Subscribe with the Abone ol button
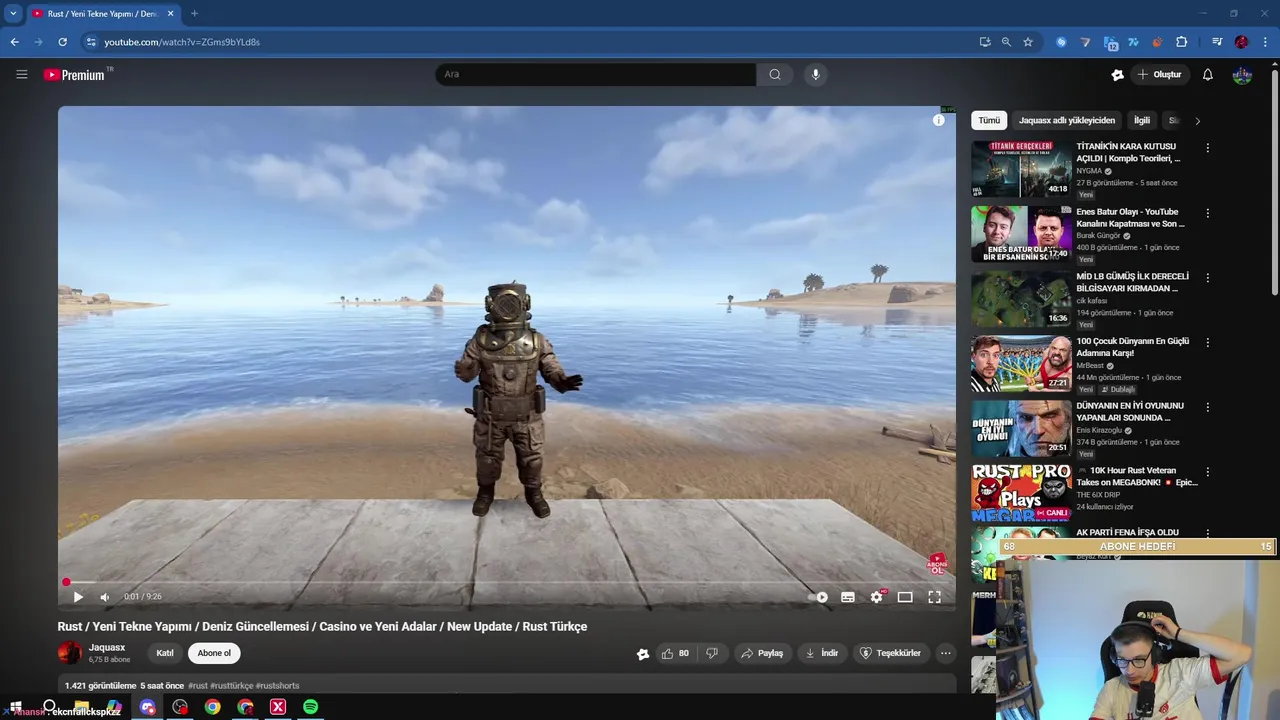1280x720 pixels. [x=214, y=653]
